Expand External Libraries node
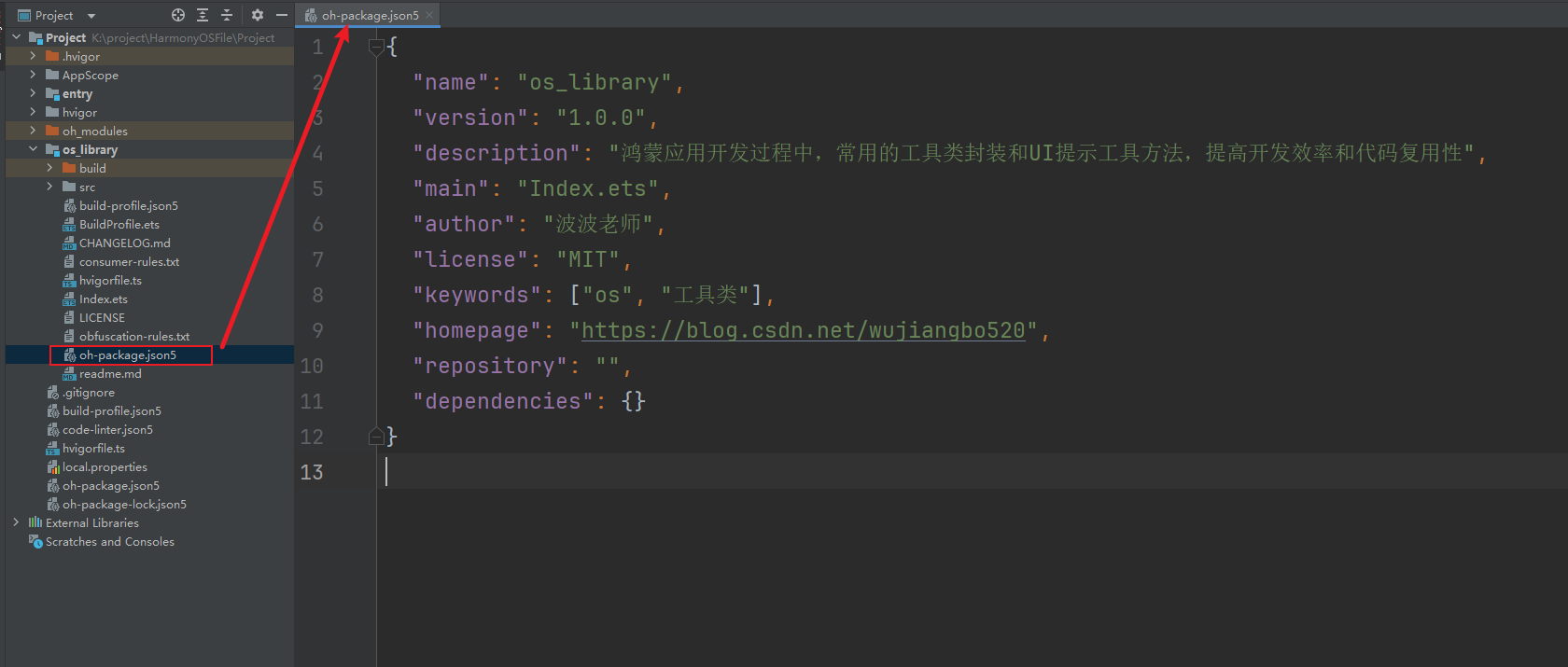Screen dimensions: 1568x667 (x=17, y=522)
